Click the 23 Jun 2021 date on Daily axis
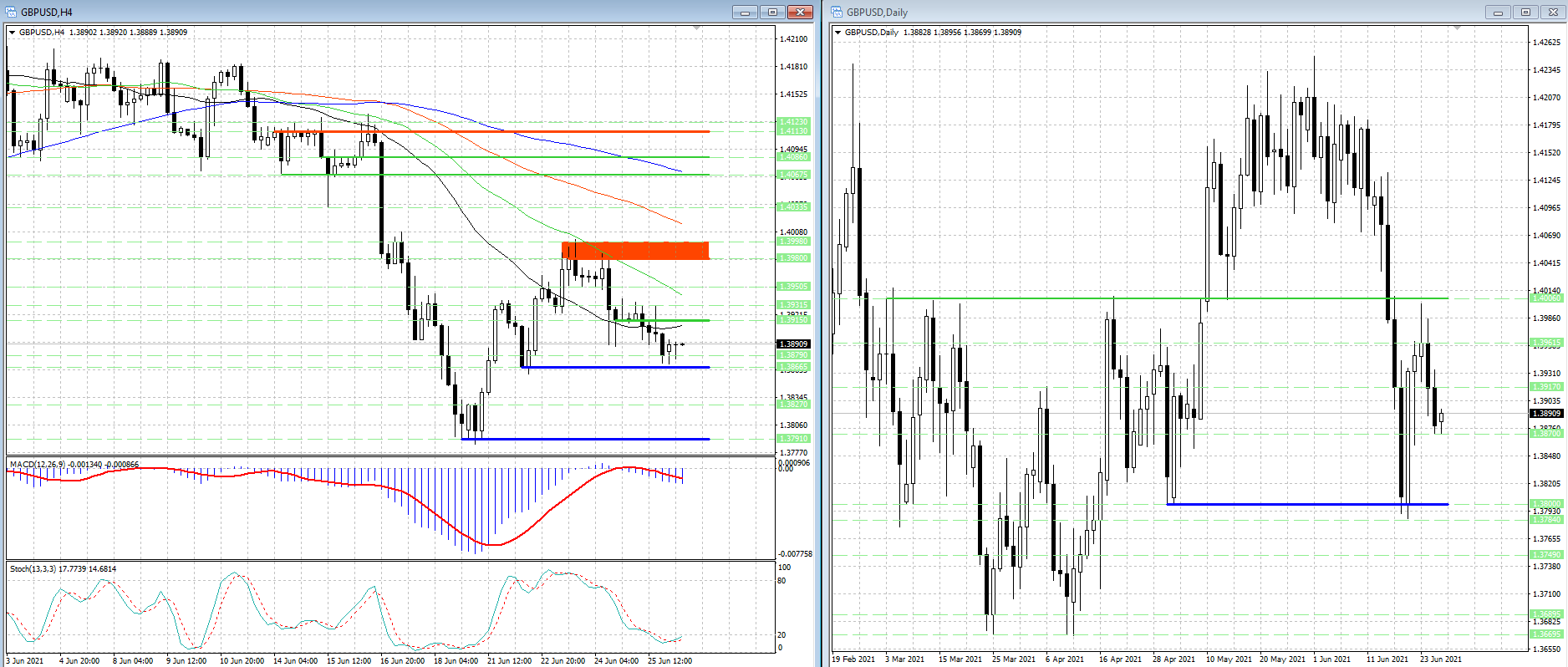The height and width of the screenshot is (667, 1568). click(1441, 659)
